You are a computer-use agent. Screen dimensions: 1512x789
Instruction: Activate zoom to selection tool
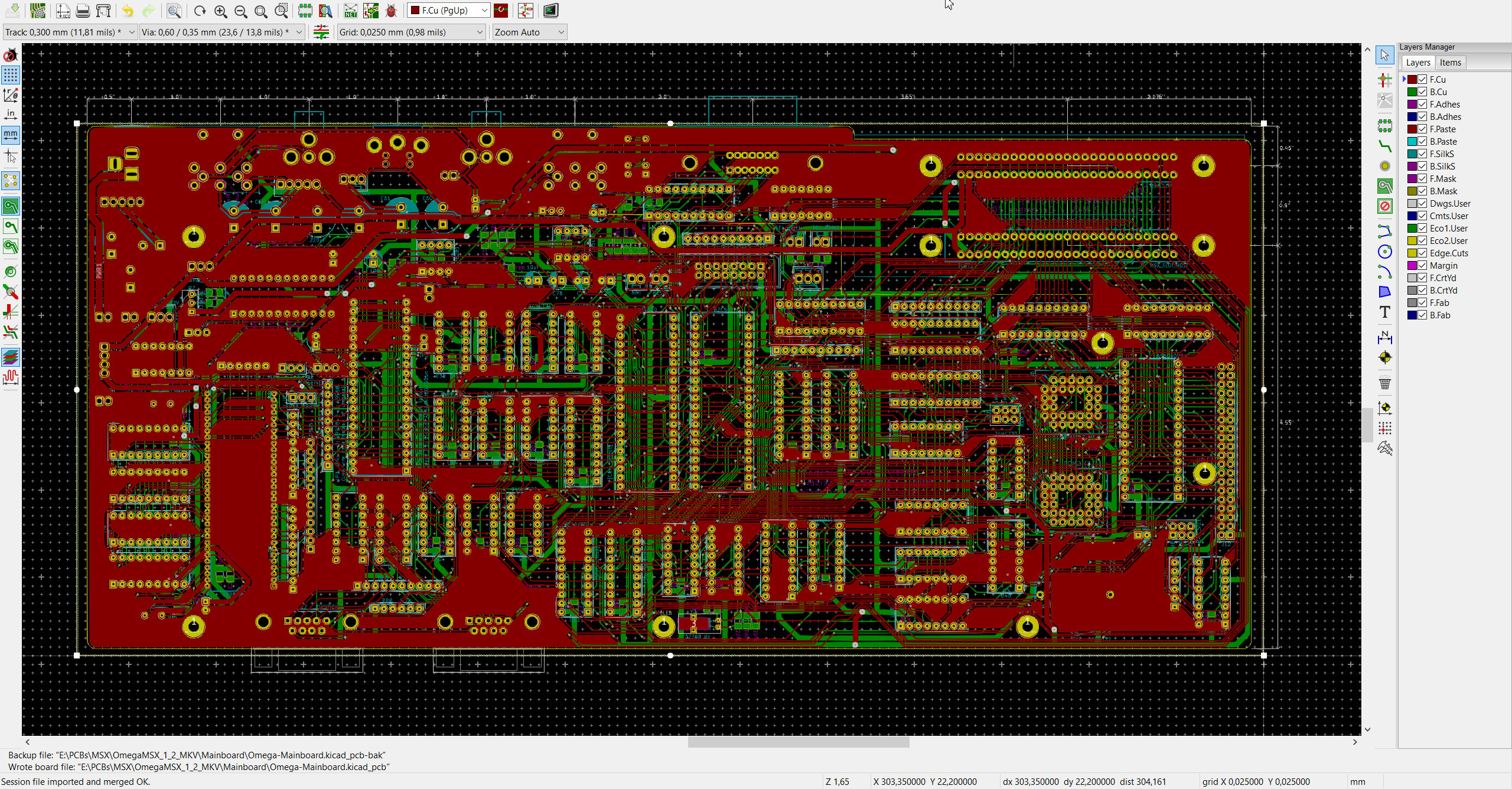(x=282, y=11)
